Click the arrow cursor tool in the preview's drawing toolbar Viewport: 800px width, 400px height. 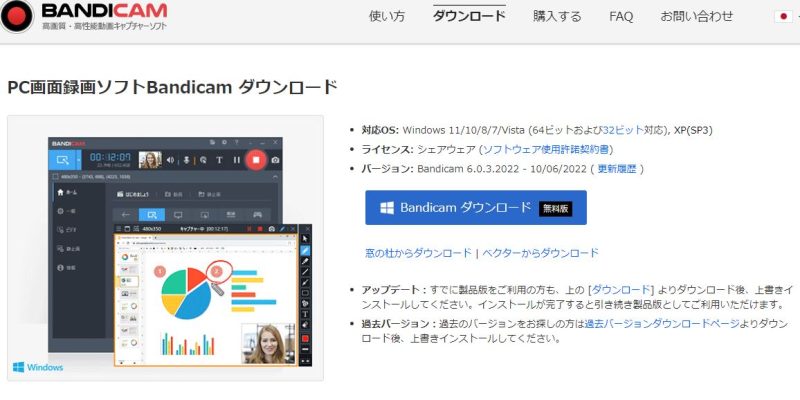click(306, 239)
